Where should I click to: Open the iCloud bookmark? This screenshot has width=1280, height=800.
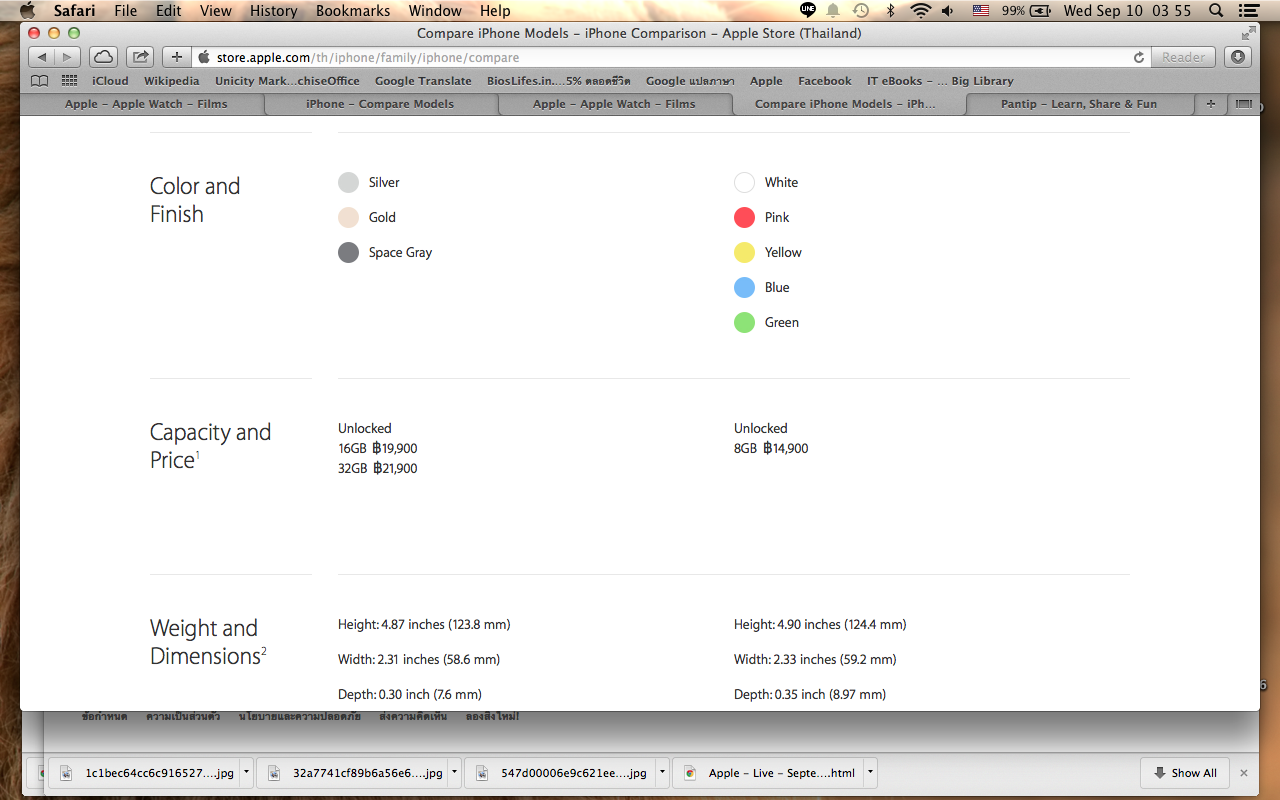coord(110,81)
